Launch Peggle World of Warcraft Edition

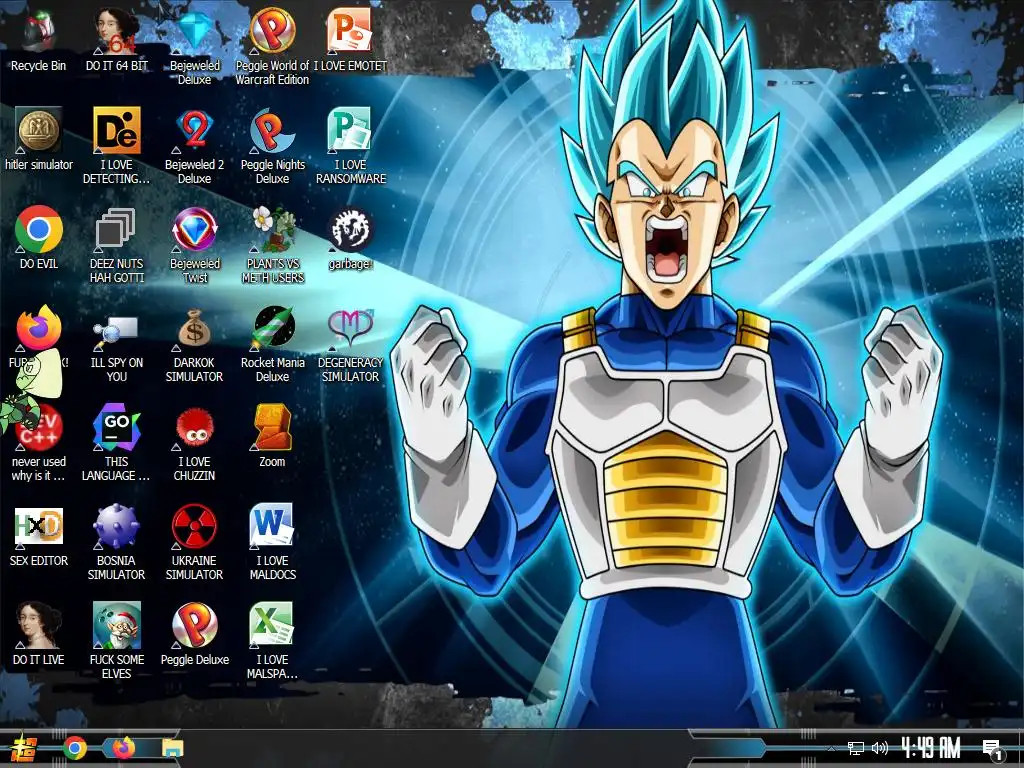point(272,46)
